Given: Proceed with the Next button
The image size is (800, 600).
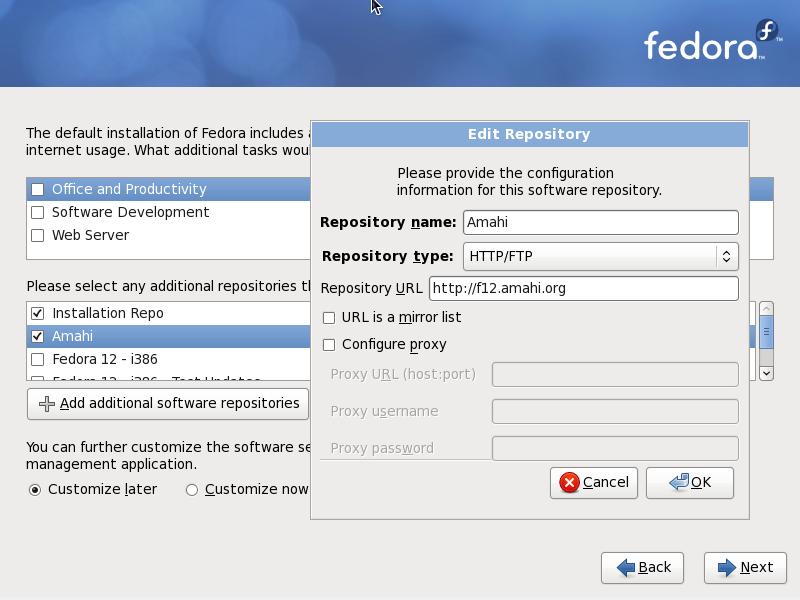Looking at the screenshot, I should point(745,567).
